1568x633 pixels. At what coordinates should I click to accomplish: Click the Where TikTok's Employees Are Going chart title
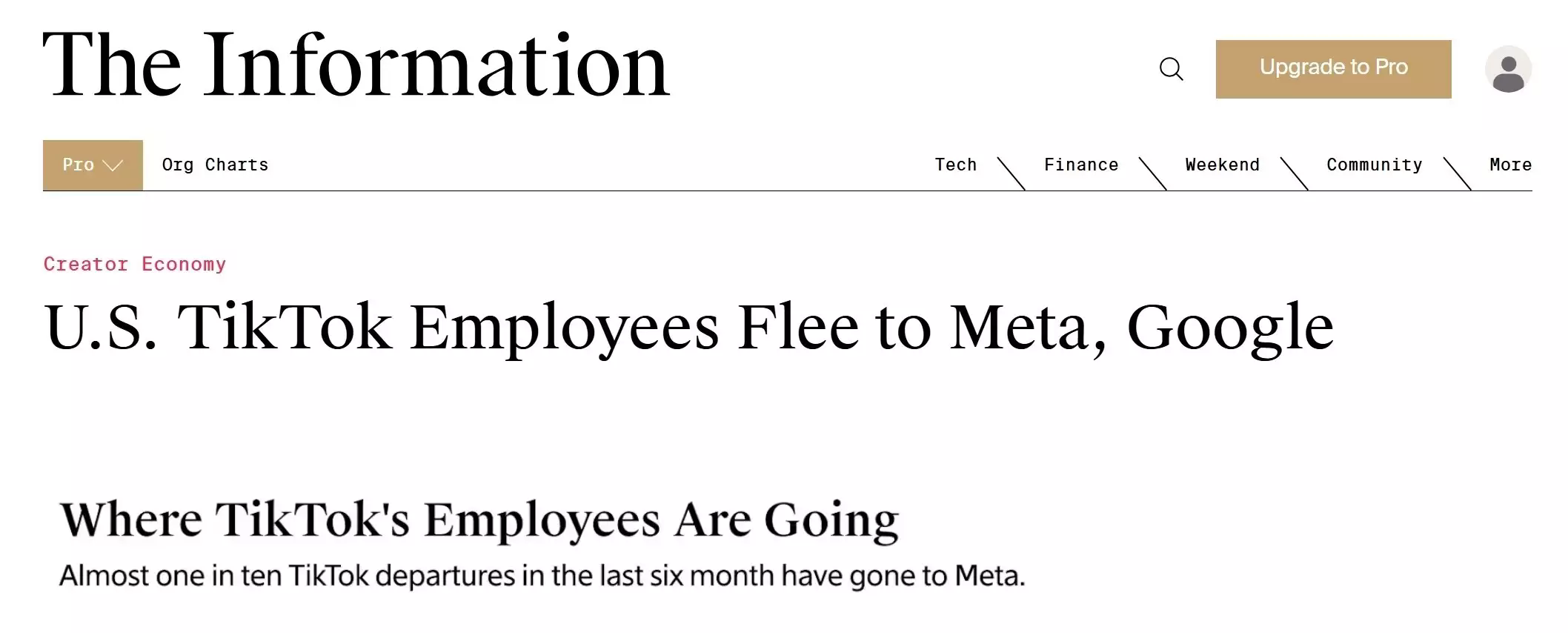coord(479,520)
